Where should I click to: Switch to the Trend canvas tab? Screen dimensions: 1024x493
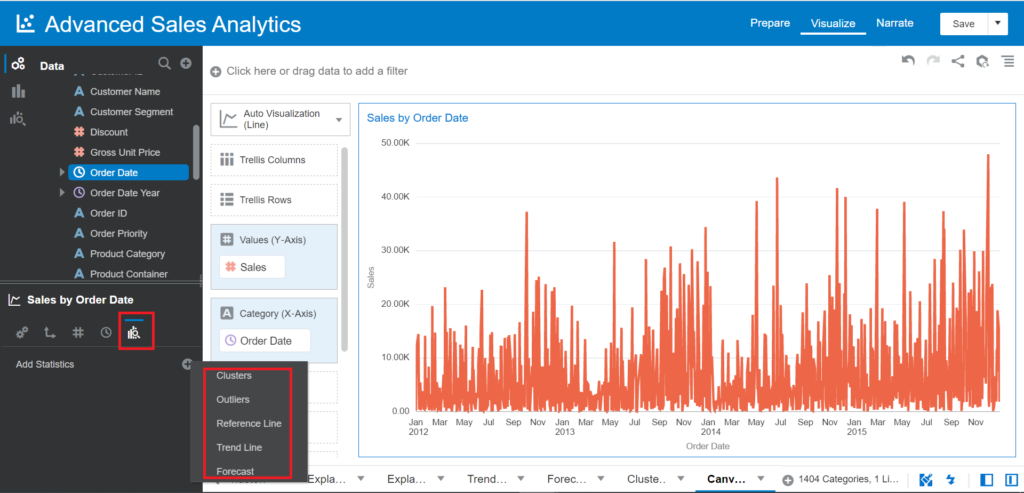coord(487,479)
